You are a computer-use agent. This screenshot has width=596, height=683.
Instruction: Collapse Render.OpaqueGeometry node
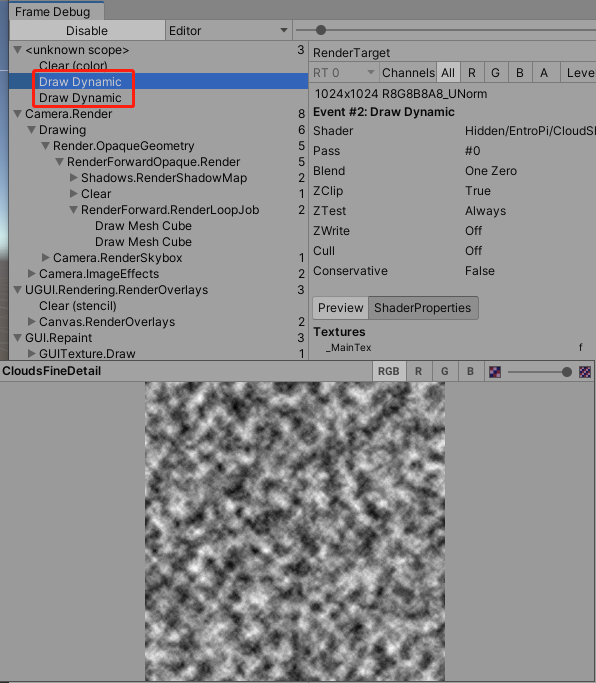click(45, 146)
